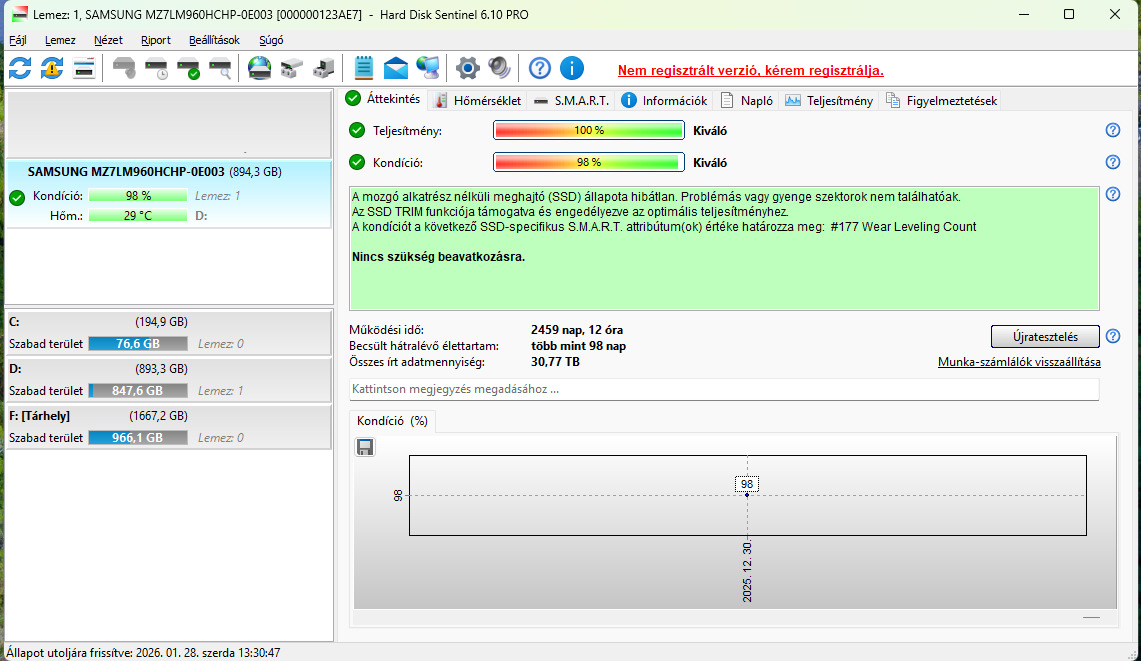Viewport: 1141px width, 661px height.
Task: Click the disk panel layout toolbar icon
Action: tap(84, 68)
